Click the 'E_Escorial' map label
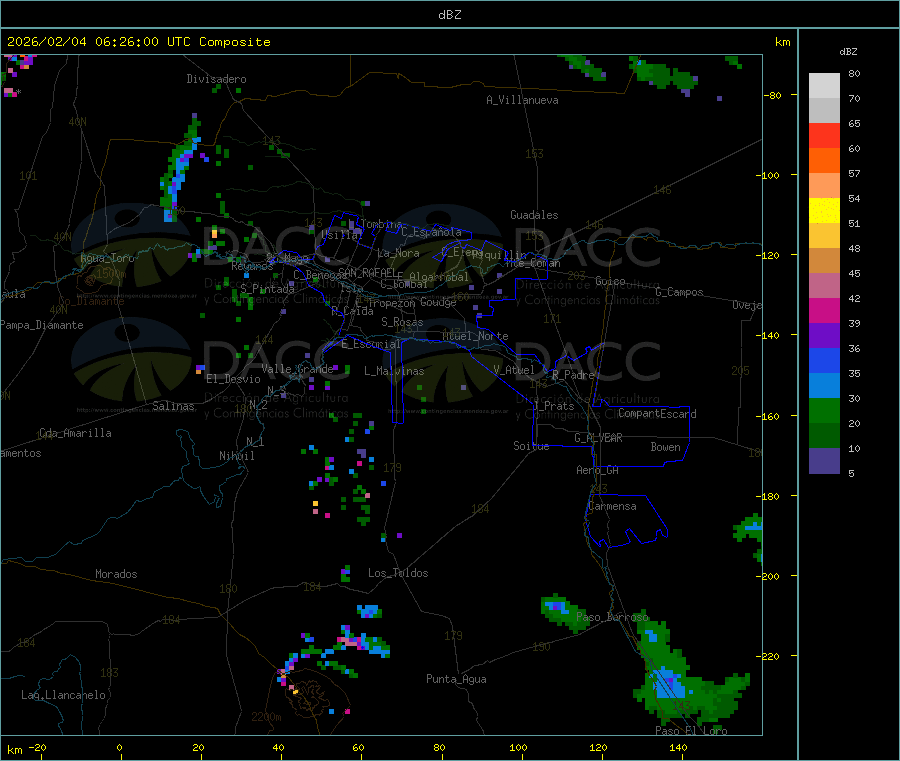 [371, 344]
